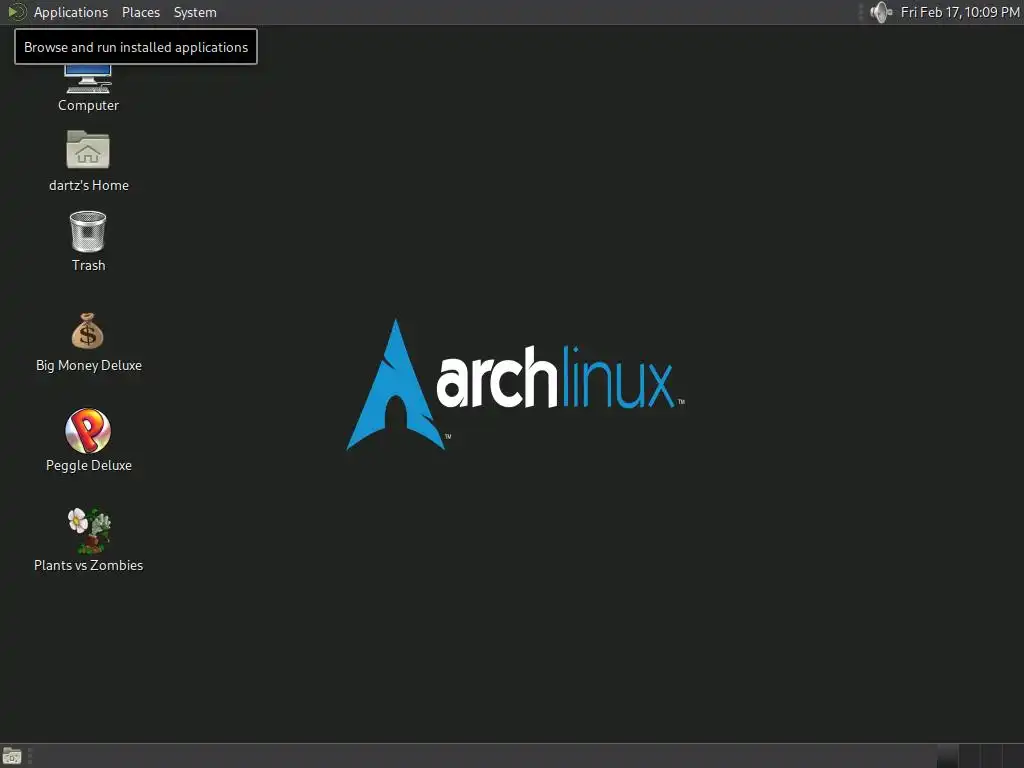Select the Peggle Deluxe game icon

[88, 440]
